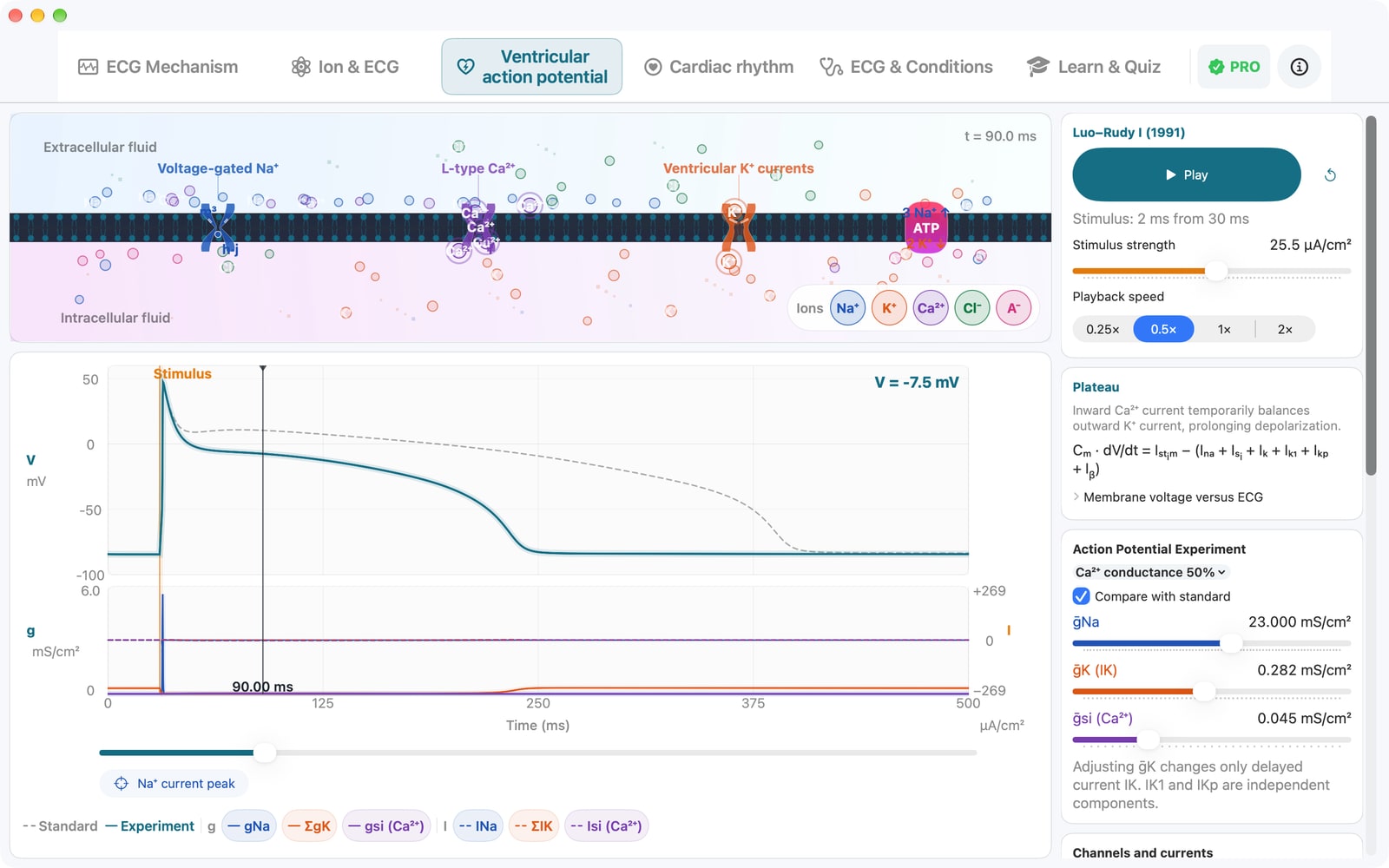Switch to the ECG Mechanism tab

(158, 67)
